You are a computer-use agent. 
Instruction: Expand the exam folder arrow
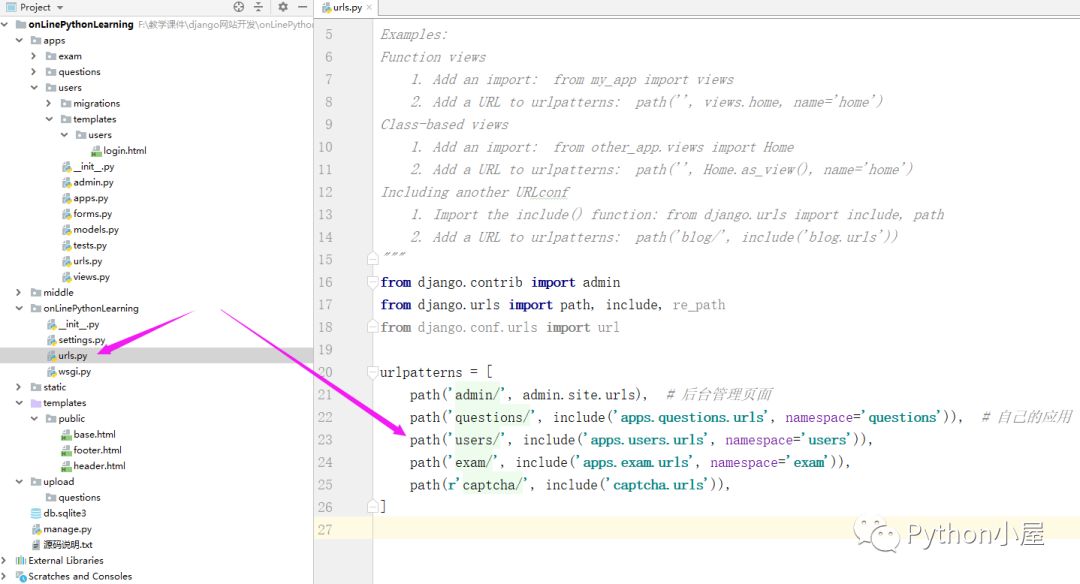(x=34, y=56)
